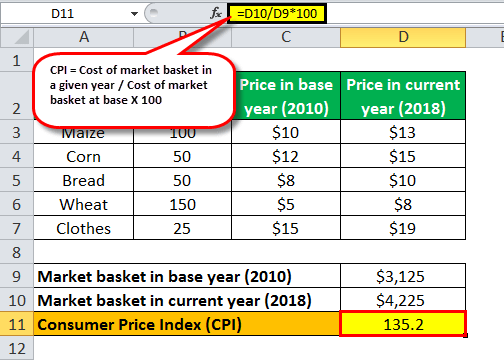Click the 'Wheat' cell

coord(84,204)
